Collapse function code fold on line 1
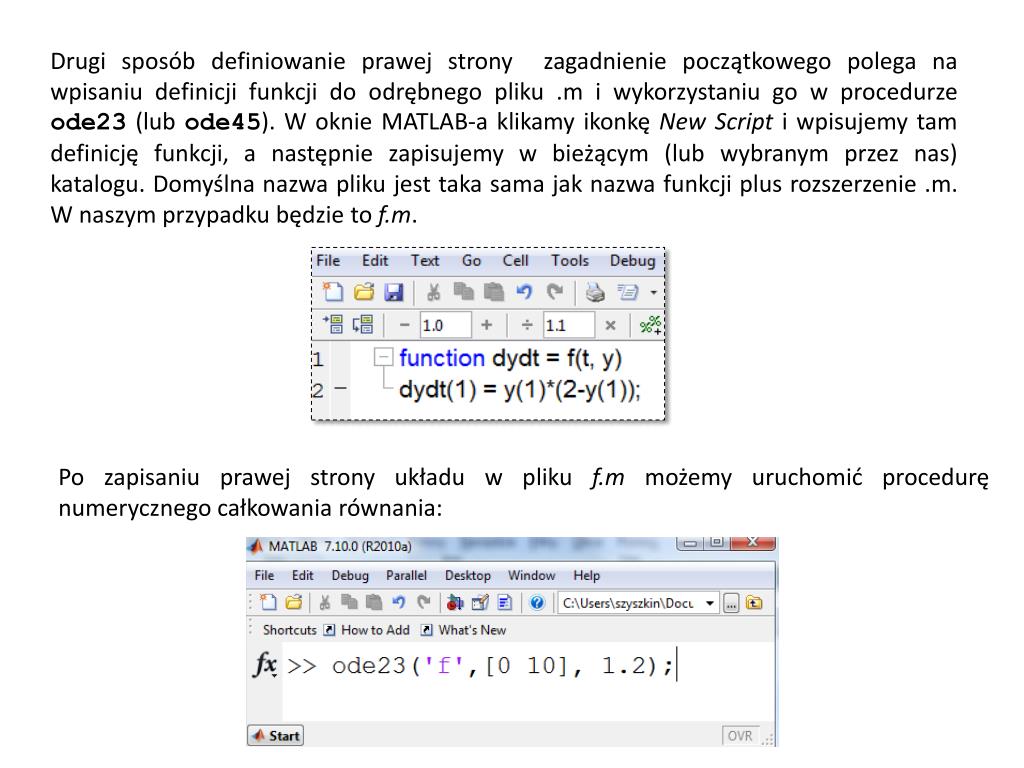This screenshot has width=1024, height=768. 383,357
